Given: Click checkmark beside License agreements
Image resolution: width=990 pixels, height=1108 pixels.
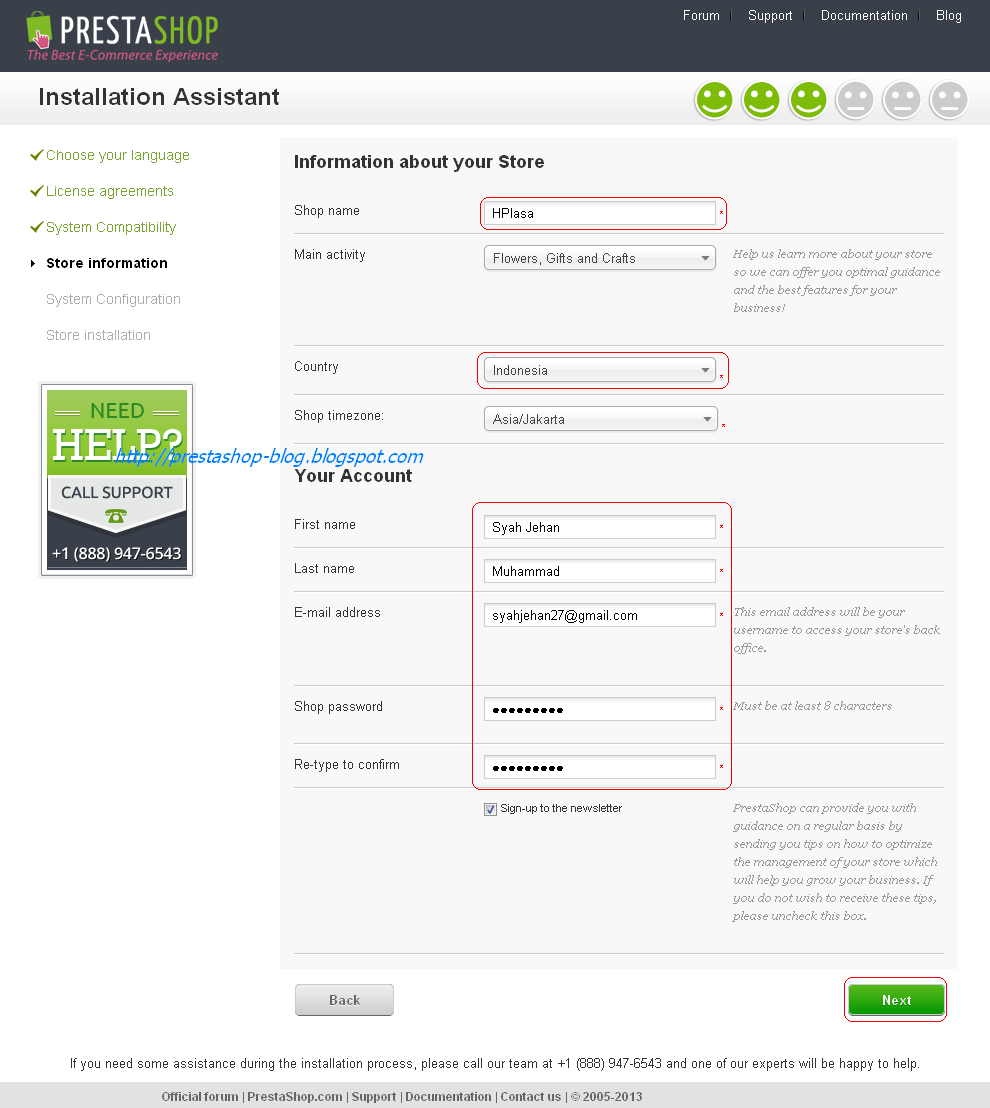Looking at the screenshot, I should tap(37, 191).
